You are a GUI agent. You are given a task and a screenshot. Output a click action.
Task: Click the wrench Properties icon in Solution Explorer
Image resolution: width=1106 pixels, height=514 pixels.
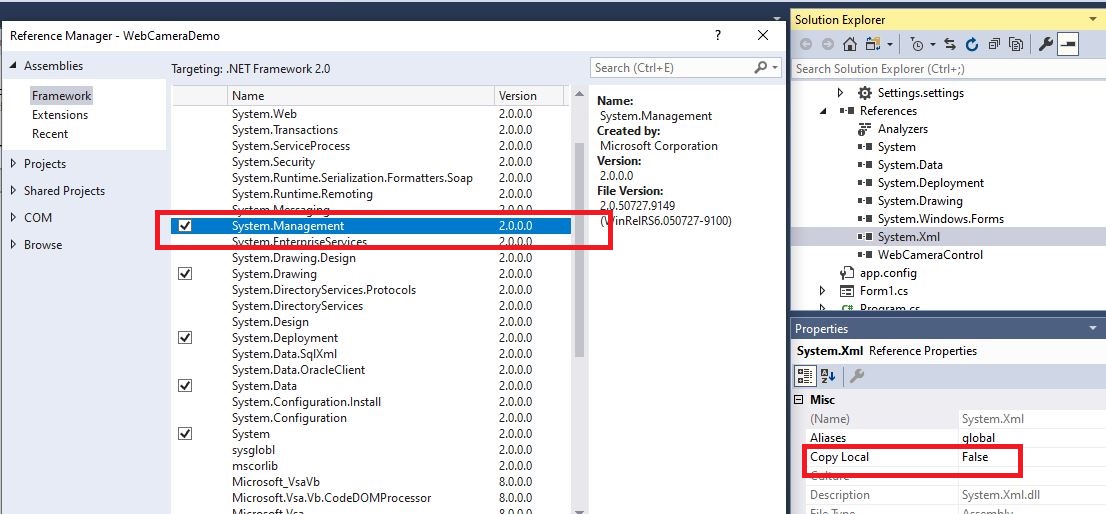(1046, 44)
